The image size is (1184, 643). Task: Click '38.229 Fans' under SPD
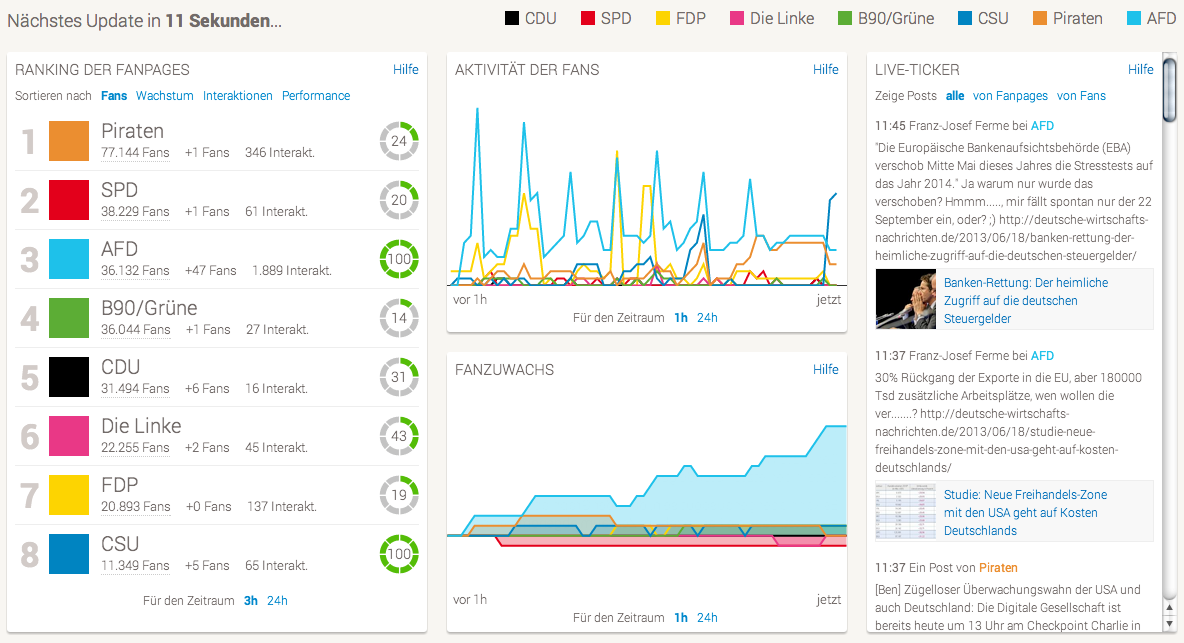point(135,211)
